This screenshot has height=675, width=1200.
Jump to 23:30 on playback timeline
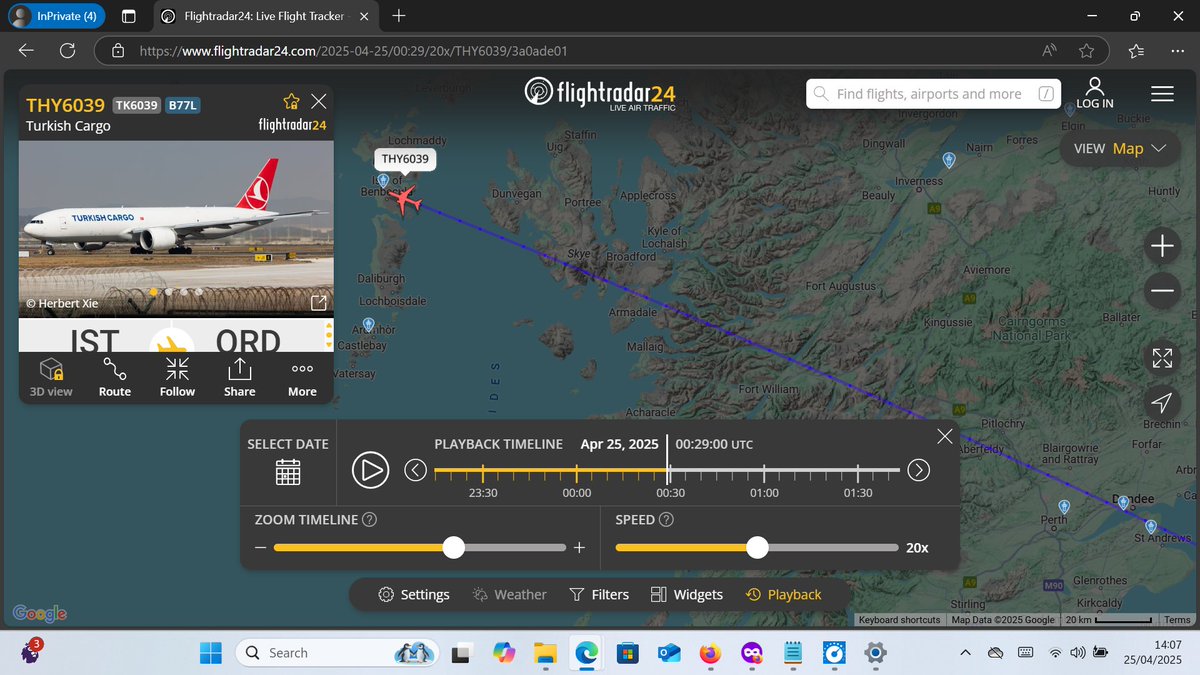[483, 492]
